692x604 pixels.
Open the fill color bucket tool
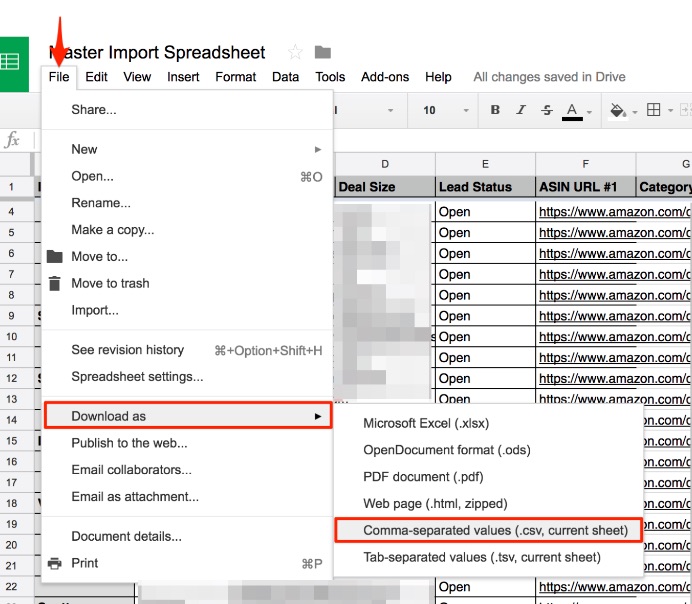618,110
